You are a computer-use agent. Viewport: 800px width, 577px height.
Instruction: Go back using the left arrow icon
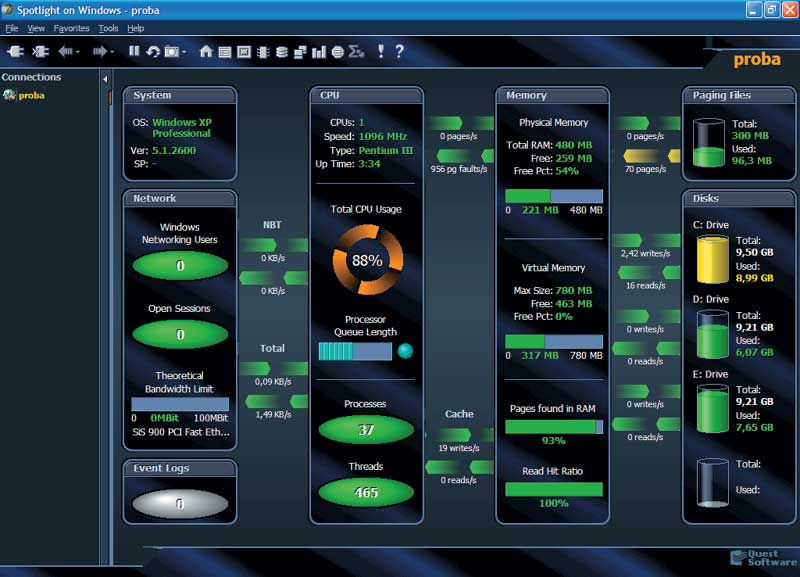coord(65,52)
